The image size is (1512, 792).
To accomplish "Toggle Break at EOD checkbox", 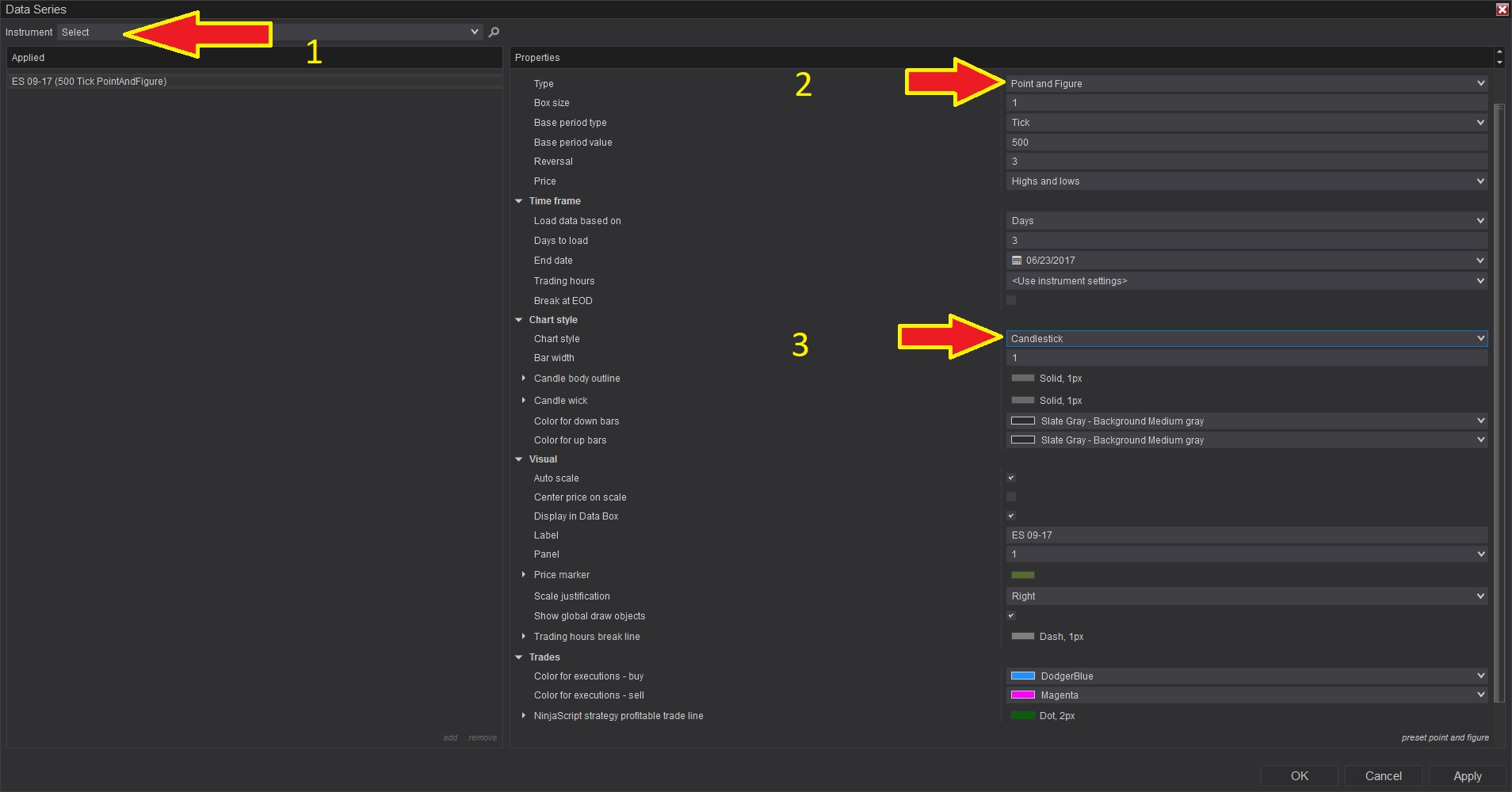I will coord(1011,300).
